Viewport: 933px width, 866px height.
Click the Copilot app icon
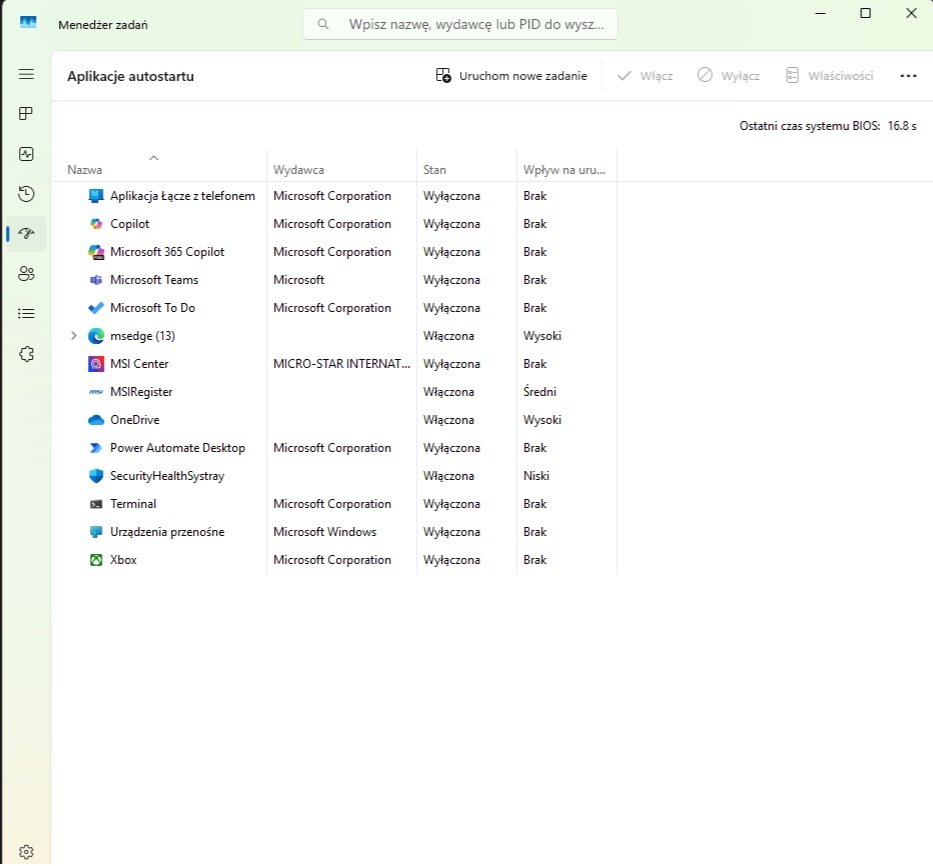(x=96, y=224)
